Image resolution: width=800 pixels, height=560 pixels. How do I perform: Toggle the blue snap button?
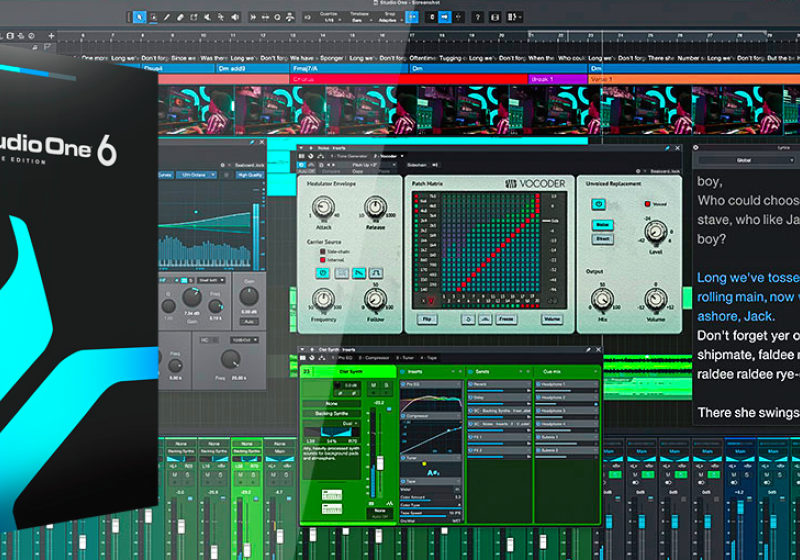412,17
